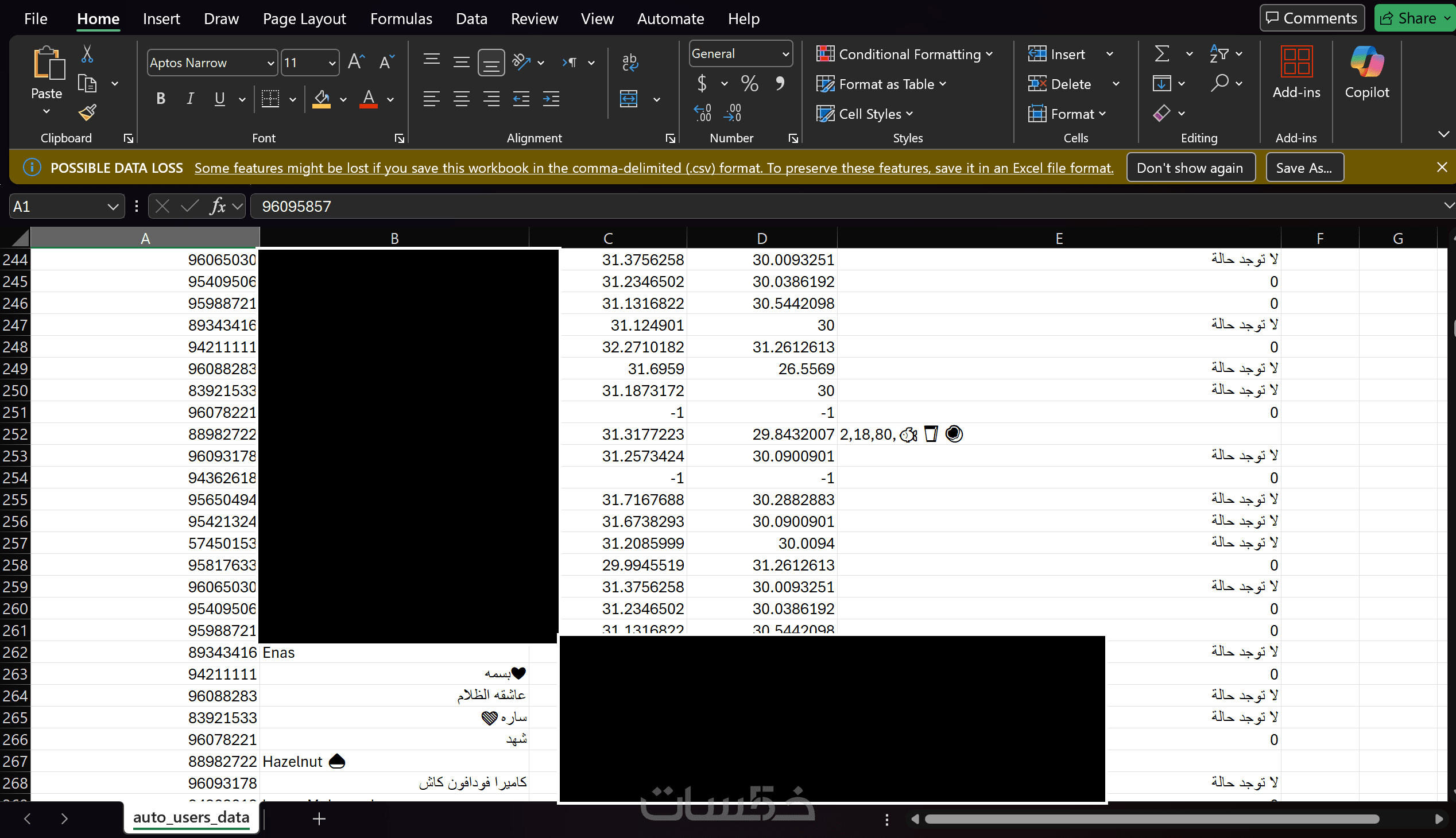Viewport: 1456px width, 838px height.
Task: Click the Format Painter brush icon
Action: pyautogui.click(x=87, y=112)
